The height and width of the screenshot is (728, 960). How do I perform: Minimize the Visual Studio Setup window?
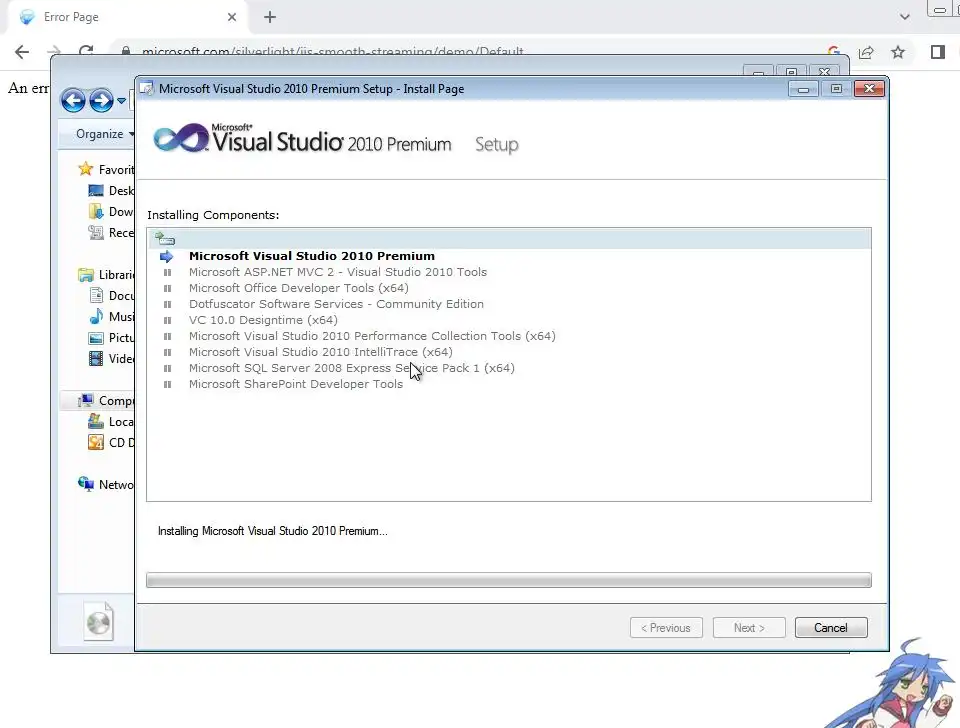tap(803, 89)
